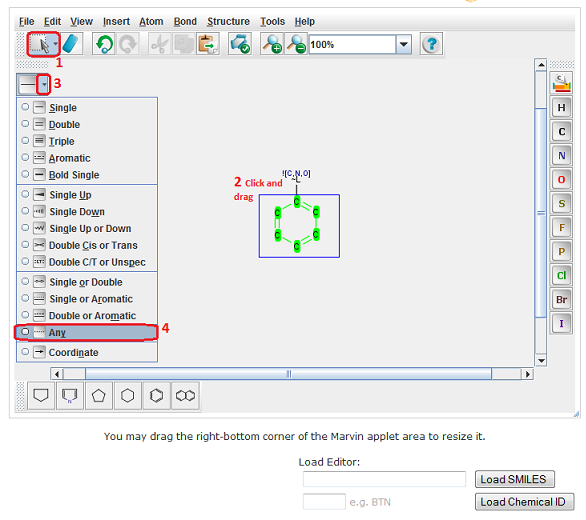Expand the selection tool dropdown arrow
Screen dimensions: 586x520
56,44
